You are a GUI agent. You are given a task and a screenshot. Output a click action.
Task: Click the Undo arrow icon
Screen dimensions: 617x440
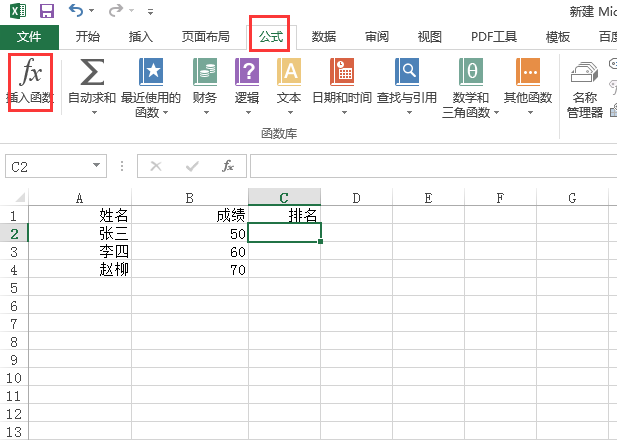coord(76,10)
